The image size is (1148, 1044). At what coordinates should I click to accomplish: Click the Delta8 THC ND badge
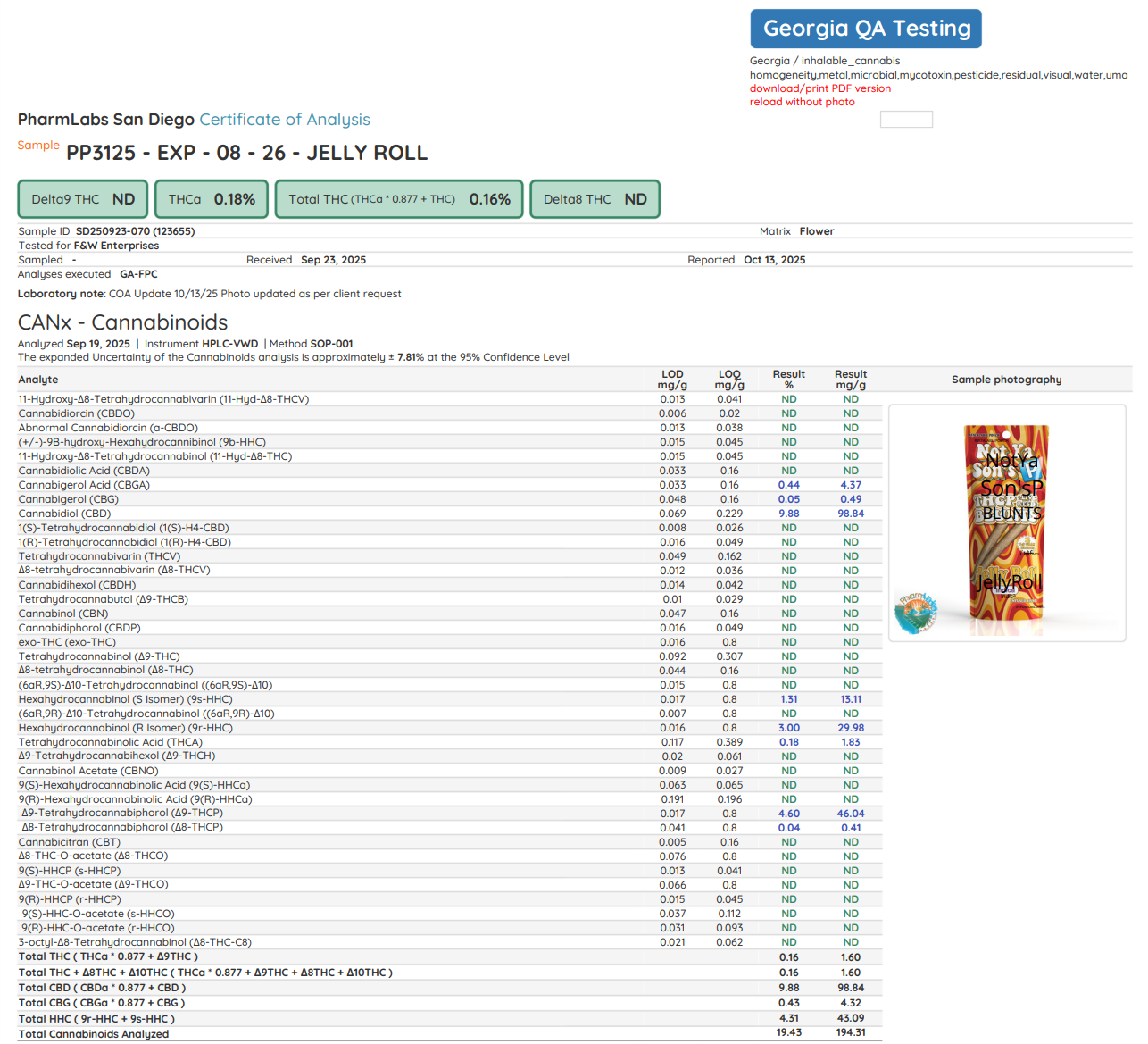595,199
